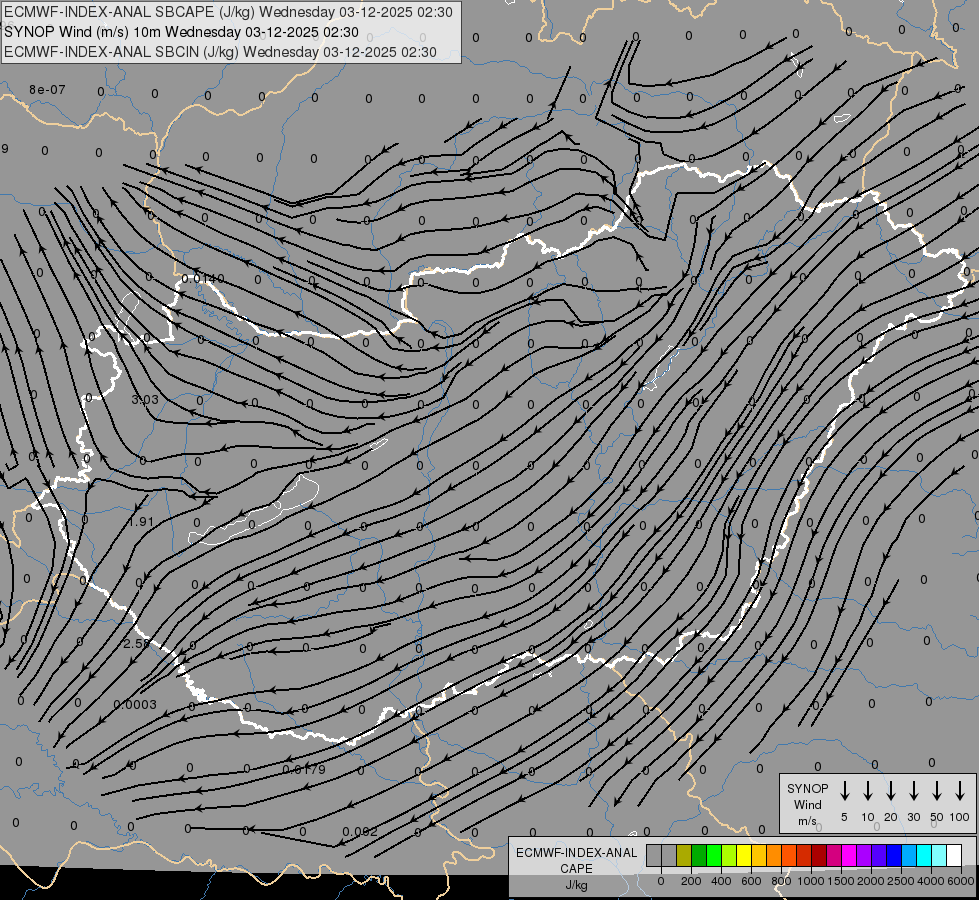Image resolution: width=979 pixels, height=900 pixels.
Task: Pick the amber CAPE legend swatch
Action: pyautogui.click(x=759, y=855)
